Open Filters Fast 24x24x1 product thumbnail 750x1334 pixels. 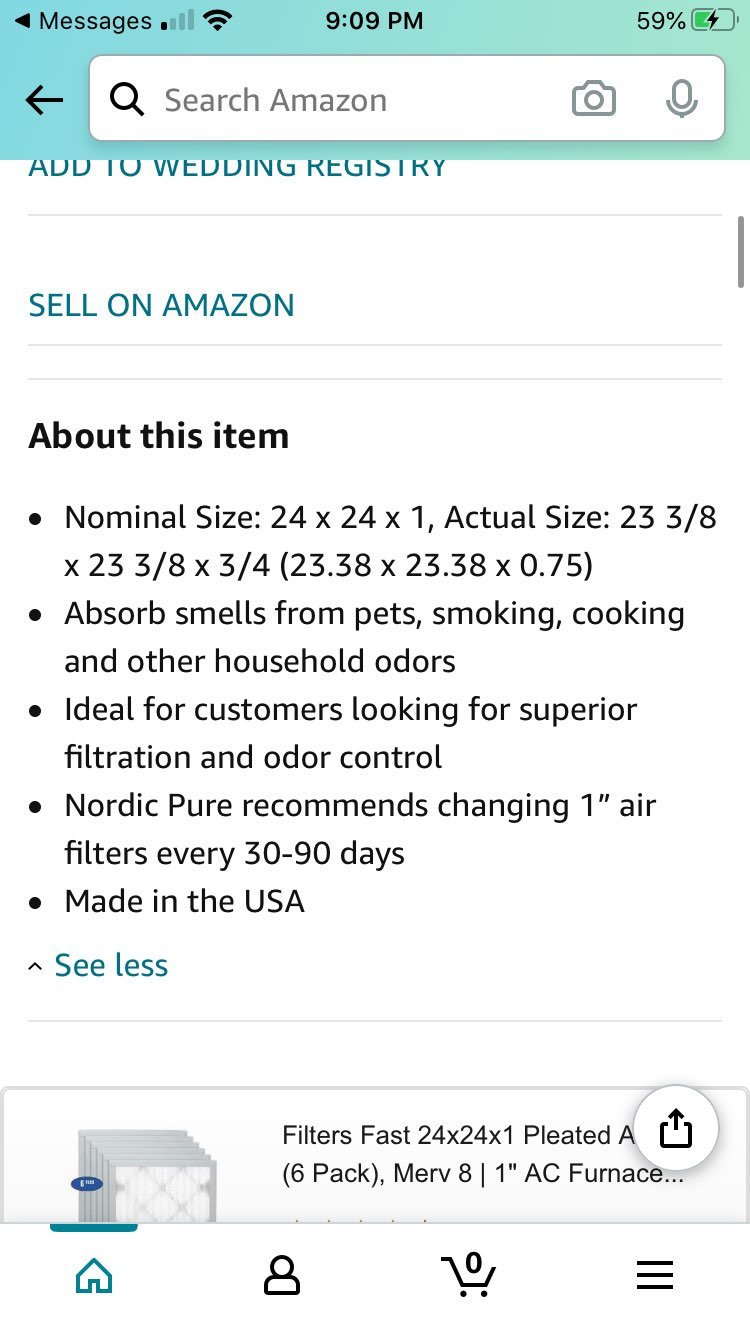click(x=146, y=1172)
